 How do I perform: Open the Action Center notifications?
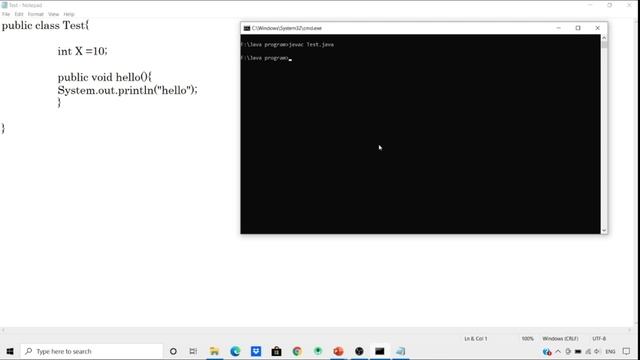[x=627, y=351]
